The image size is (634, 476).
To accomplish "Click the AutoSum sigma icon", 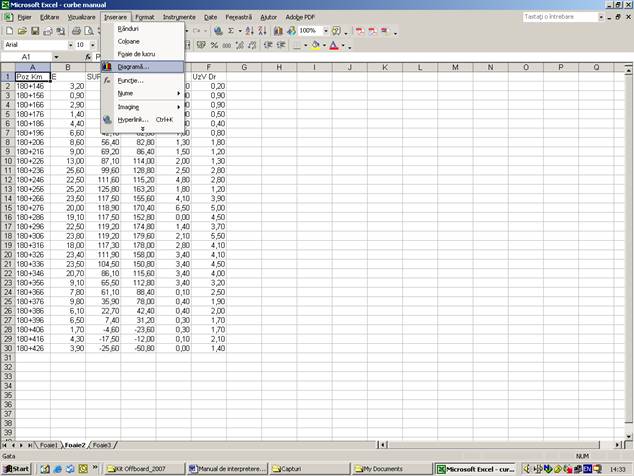I will coord(232,31).
